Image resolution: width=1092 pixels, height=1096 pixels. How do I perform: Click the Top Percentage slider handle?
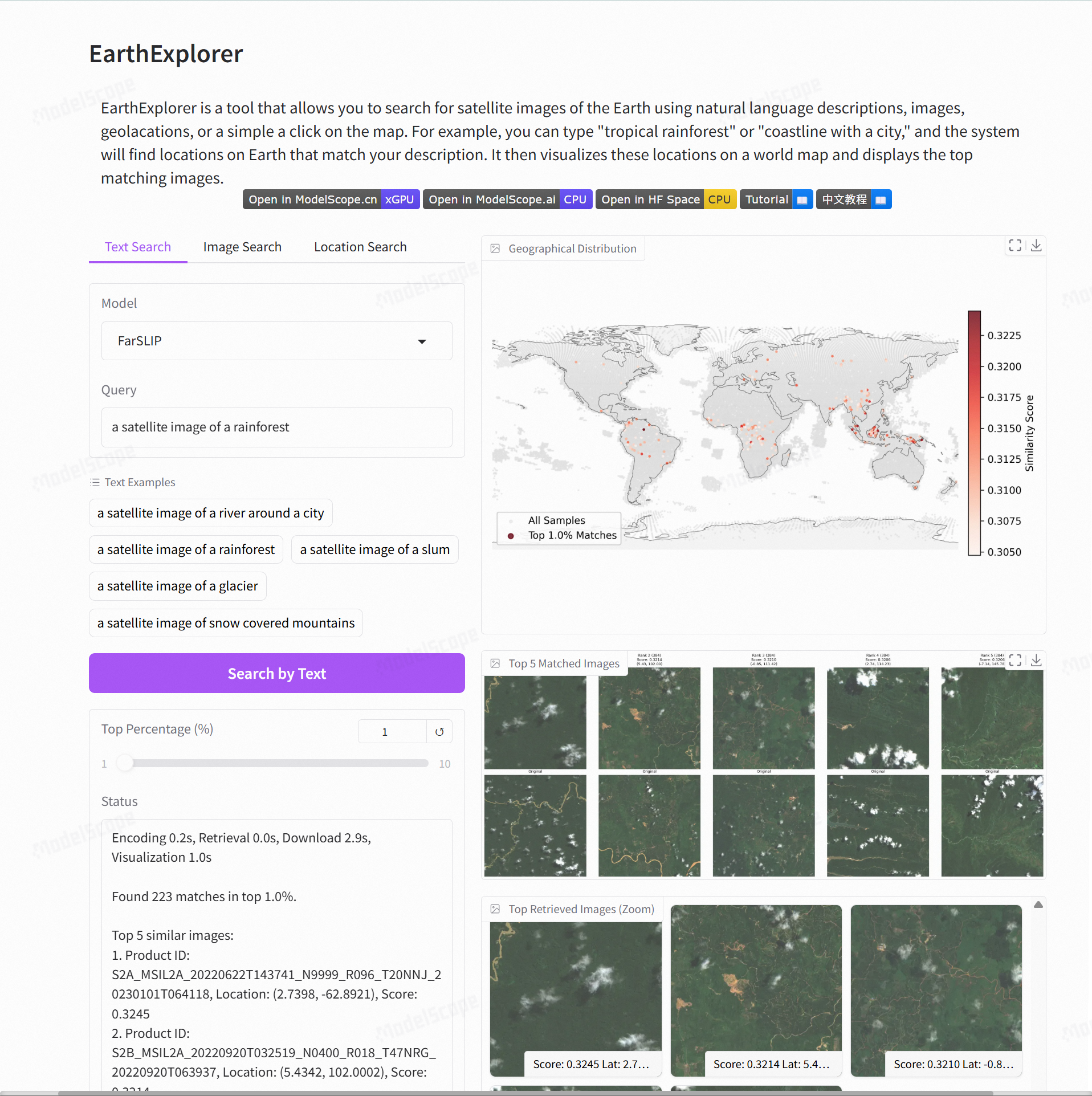click(x=125, y=763)
